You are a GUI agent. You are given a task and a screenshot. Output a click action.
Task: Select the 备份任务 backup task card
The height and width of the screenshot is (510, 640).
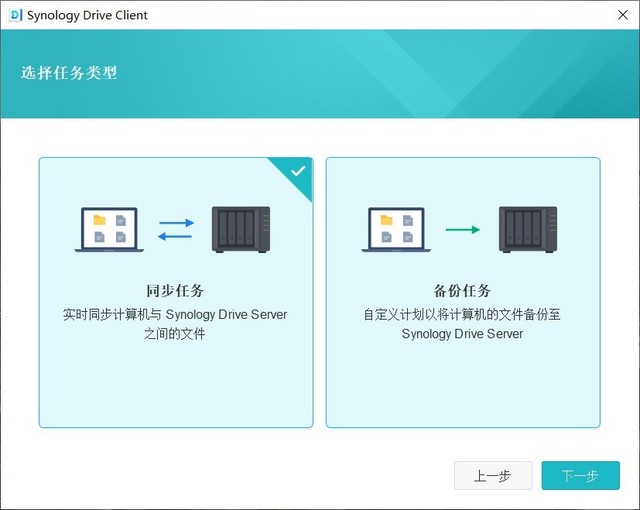coord(463,292)
